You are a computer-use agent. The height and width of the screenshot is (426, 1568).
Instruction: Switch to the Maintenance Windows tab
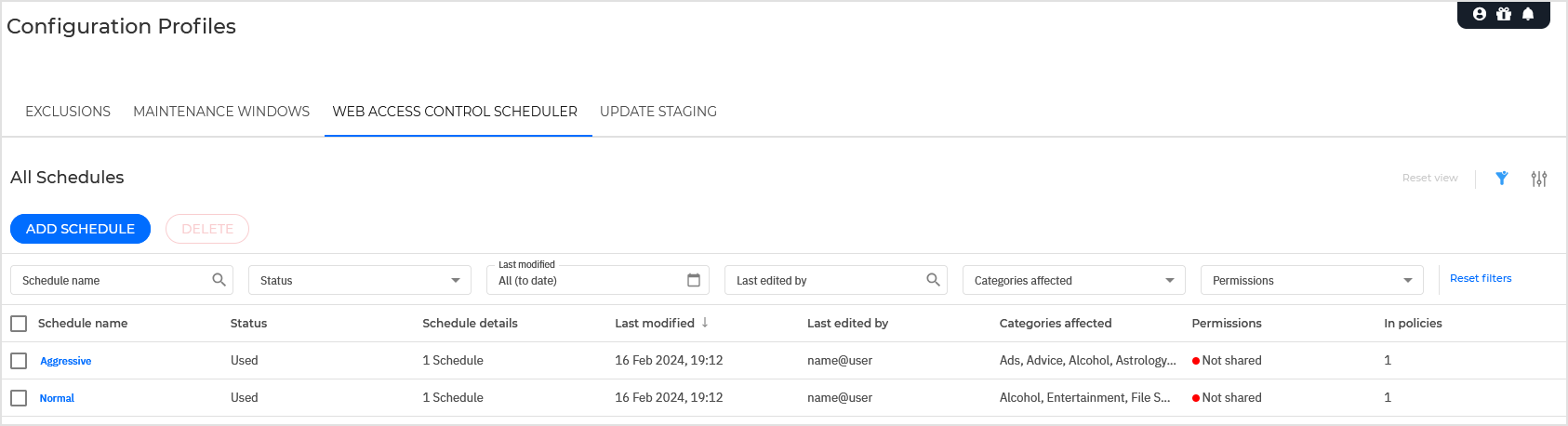tap(221, 112)
